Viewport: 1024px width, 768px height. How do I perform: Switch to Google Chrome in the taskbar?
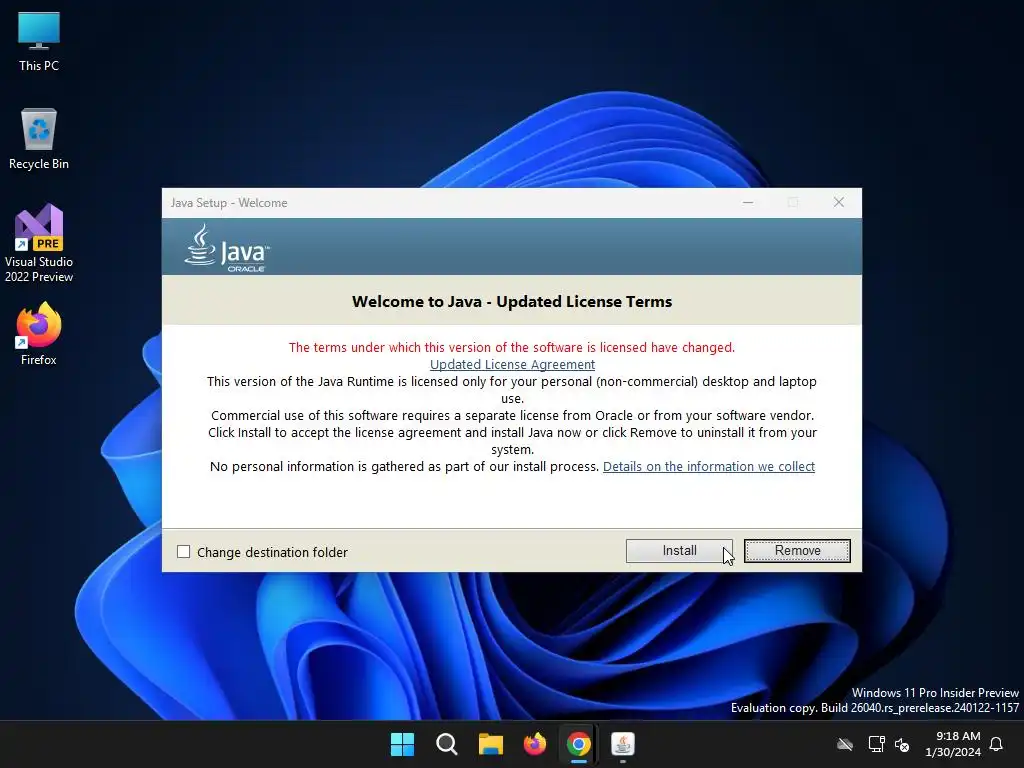(x=579, y=744)
